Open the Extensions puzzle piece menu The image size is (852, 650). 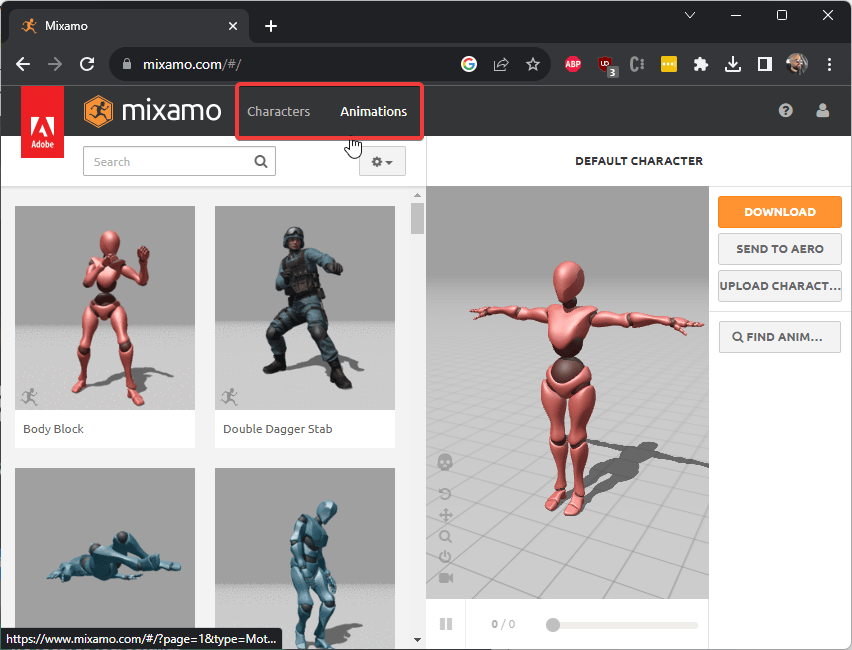(701, 64)
